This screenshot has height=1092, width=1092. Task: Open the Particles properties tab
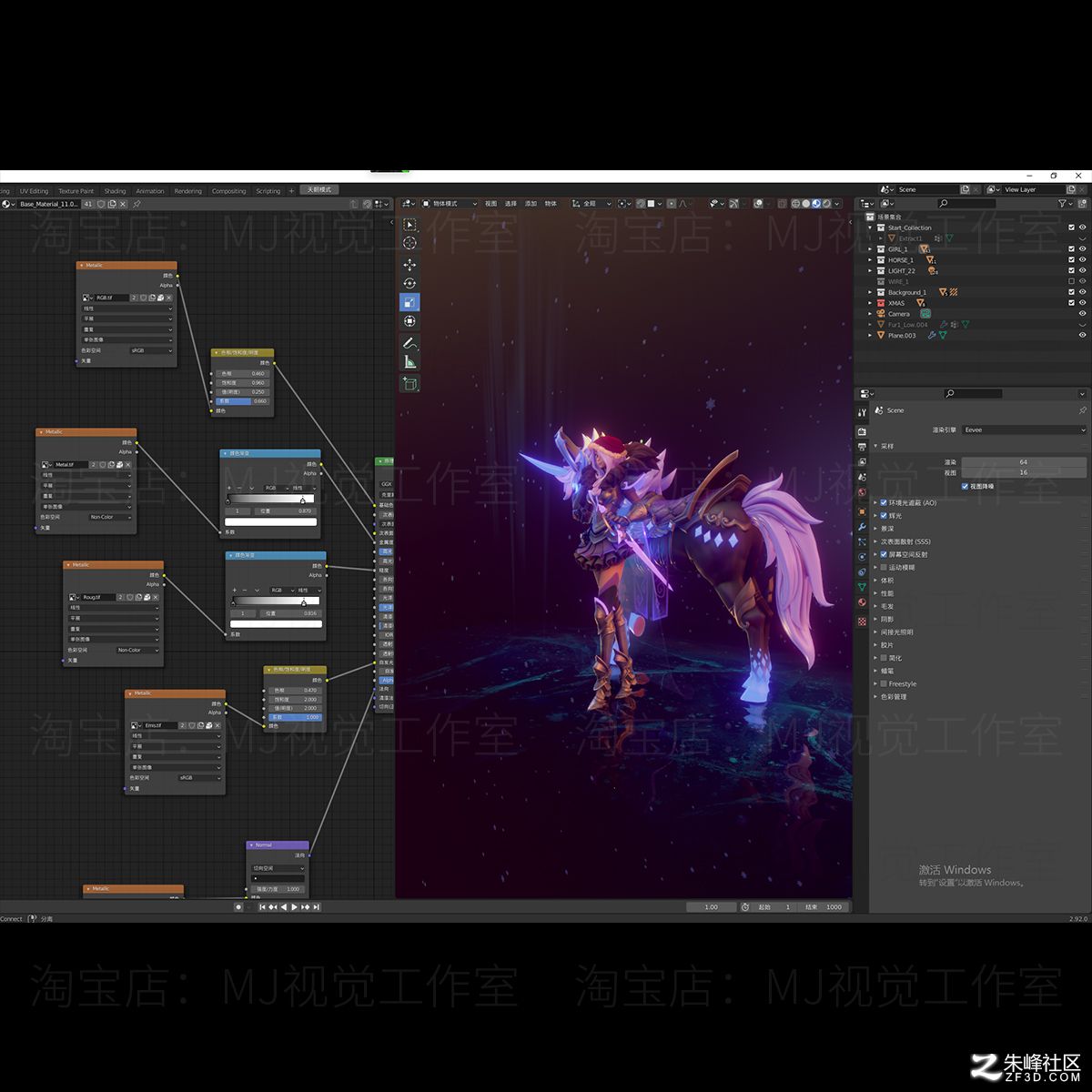click(862, 542)
